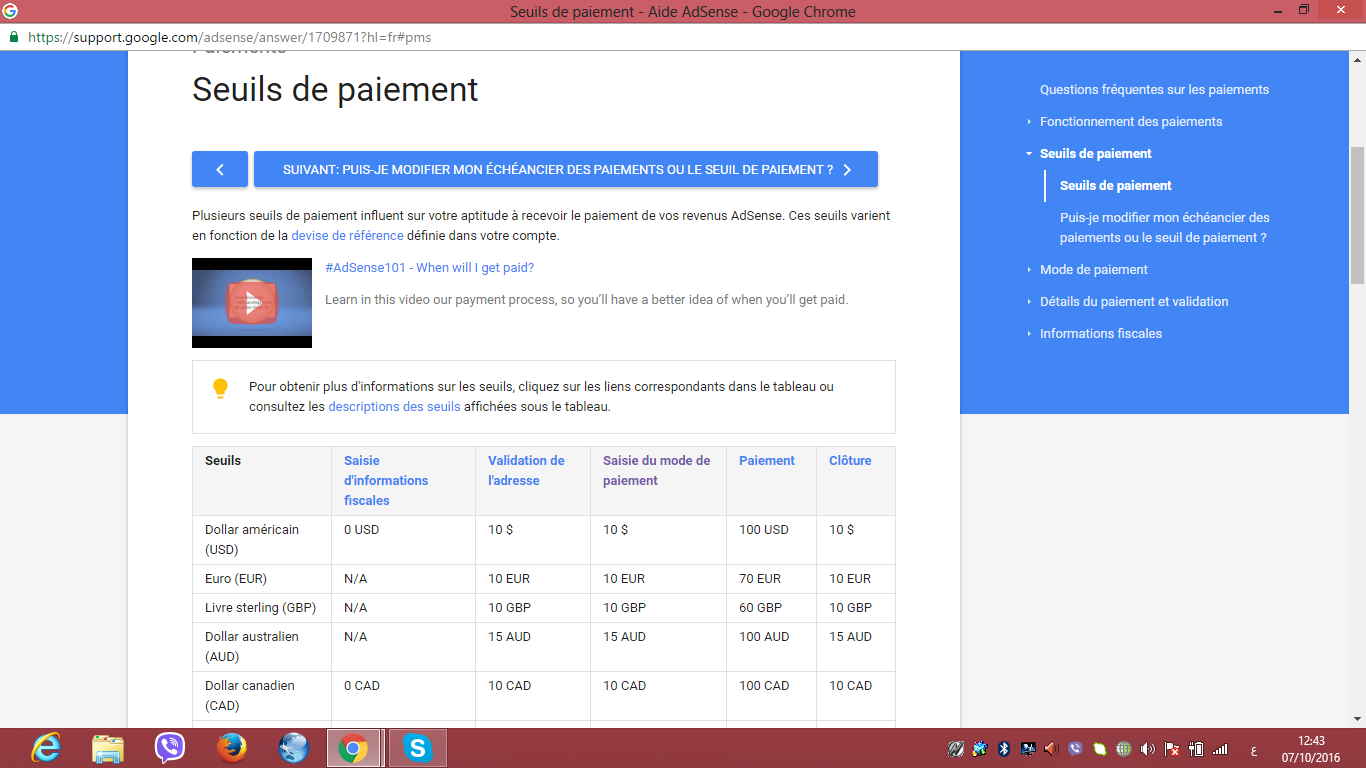The image size is (1366, 768).
Task: Open 'Puis-je modifier mon échéancier' sidebar item
Action: coord(1165,227)
